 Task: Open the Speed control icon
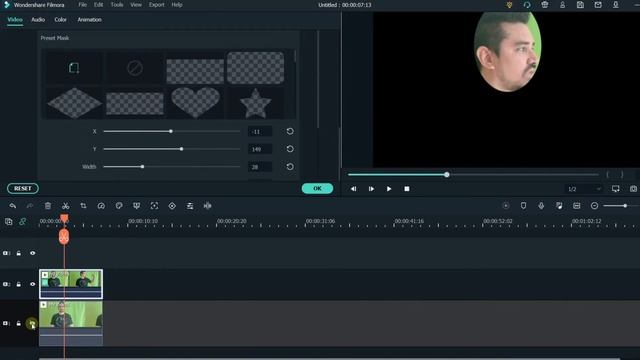click(101, 206)
